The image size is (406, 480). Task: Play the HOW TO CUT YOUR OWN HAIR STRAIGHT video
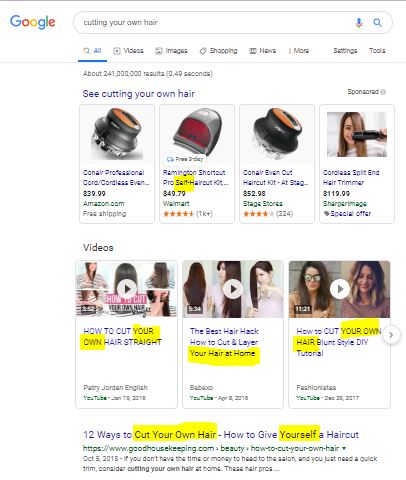pyautogui.click(x=127, y=289)
